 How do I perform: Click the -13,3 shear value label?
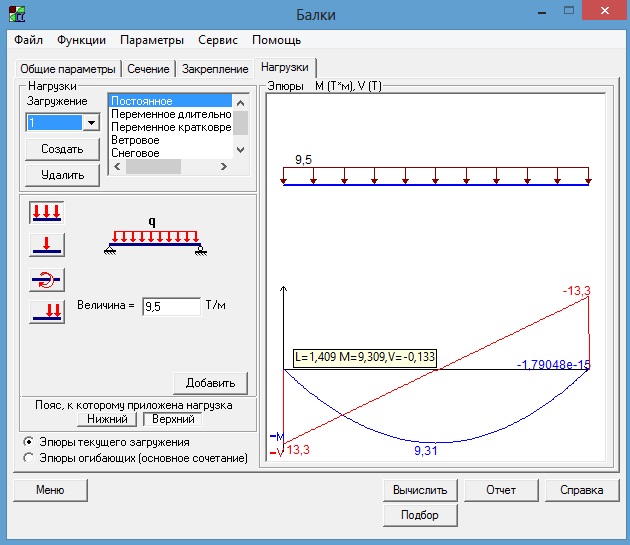click(576, 291)
